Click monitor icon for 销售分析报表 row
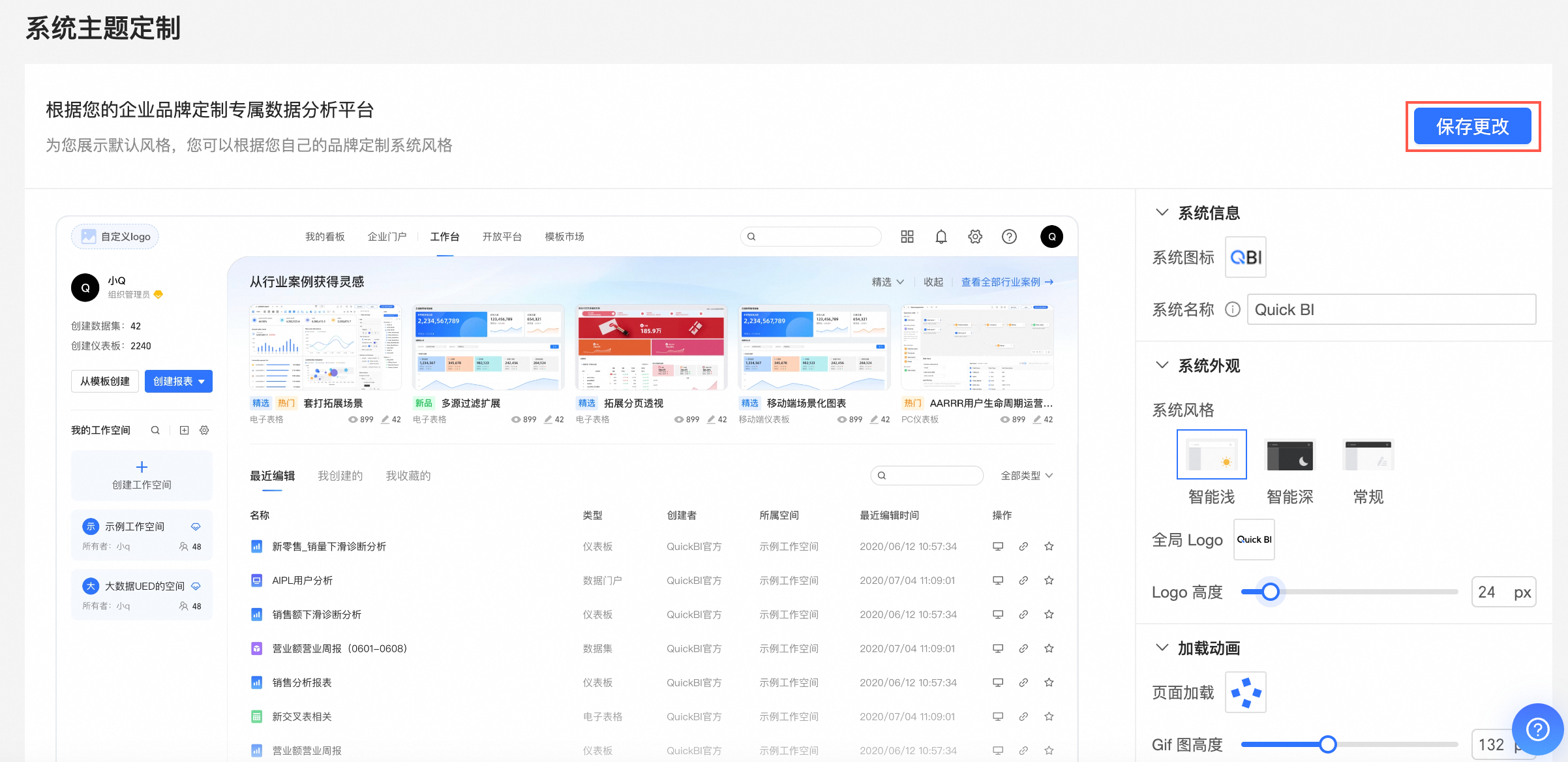The width and height of the screenshot is (1568, 762). [x=997, y=682]
